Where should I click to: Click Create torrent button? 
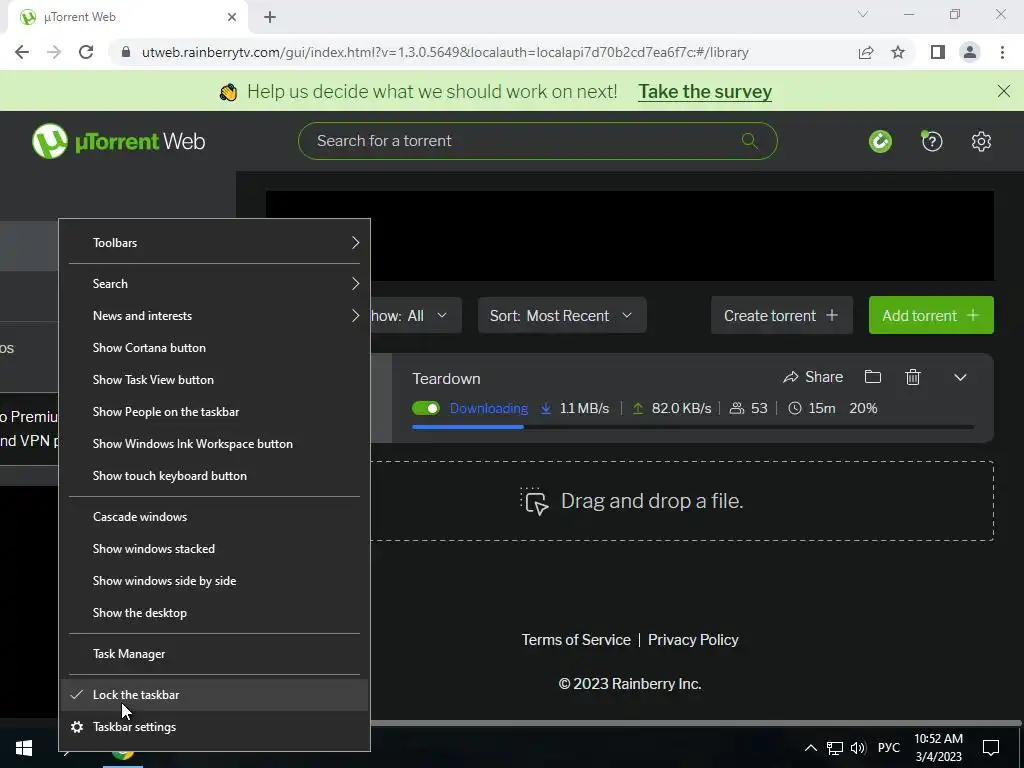coord(782,315)
